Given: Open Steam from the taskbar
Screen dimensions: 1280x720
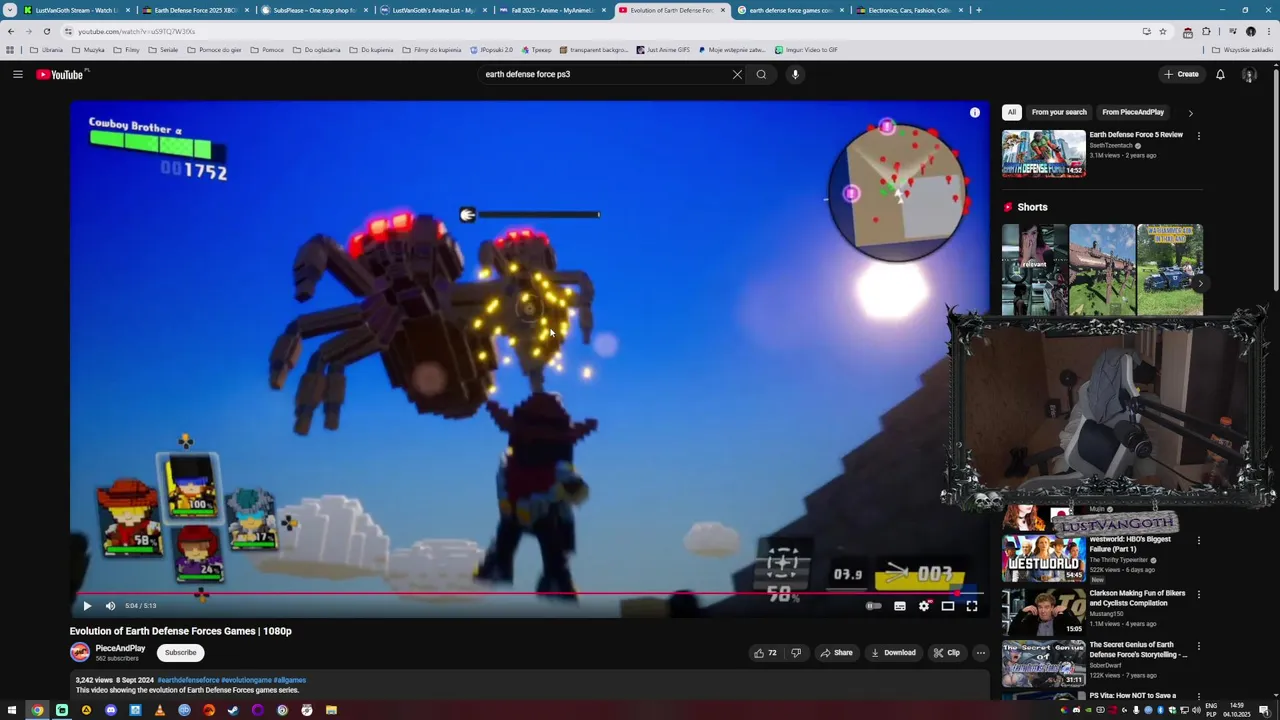Looking at the screenshot, I should [x=233, y=710].
